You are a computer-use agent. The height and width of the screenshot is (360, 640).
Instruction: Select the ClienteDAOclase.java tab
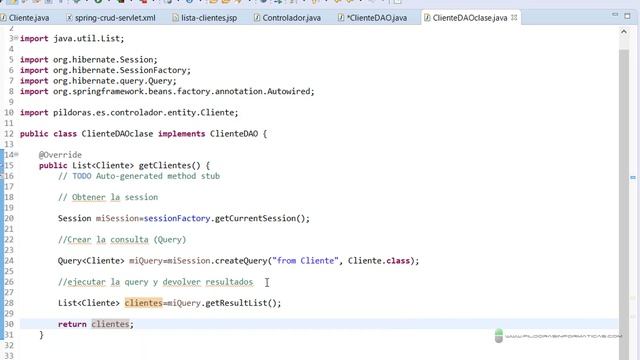click(x=466, y=18)
